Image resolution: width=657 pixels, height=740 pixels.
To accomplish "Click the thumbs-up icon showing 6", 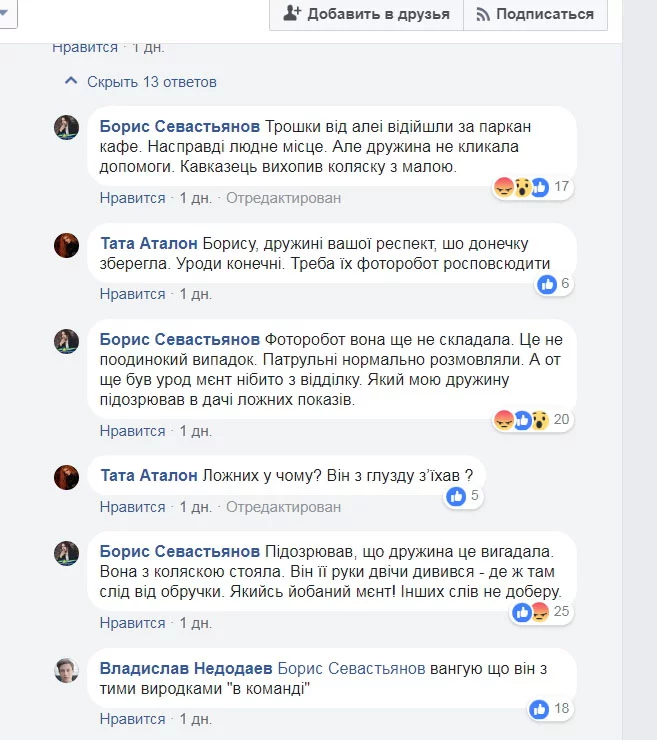I will pos(547,284).
